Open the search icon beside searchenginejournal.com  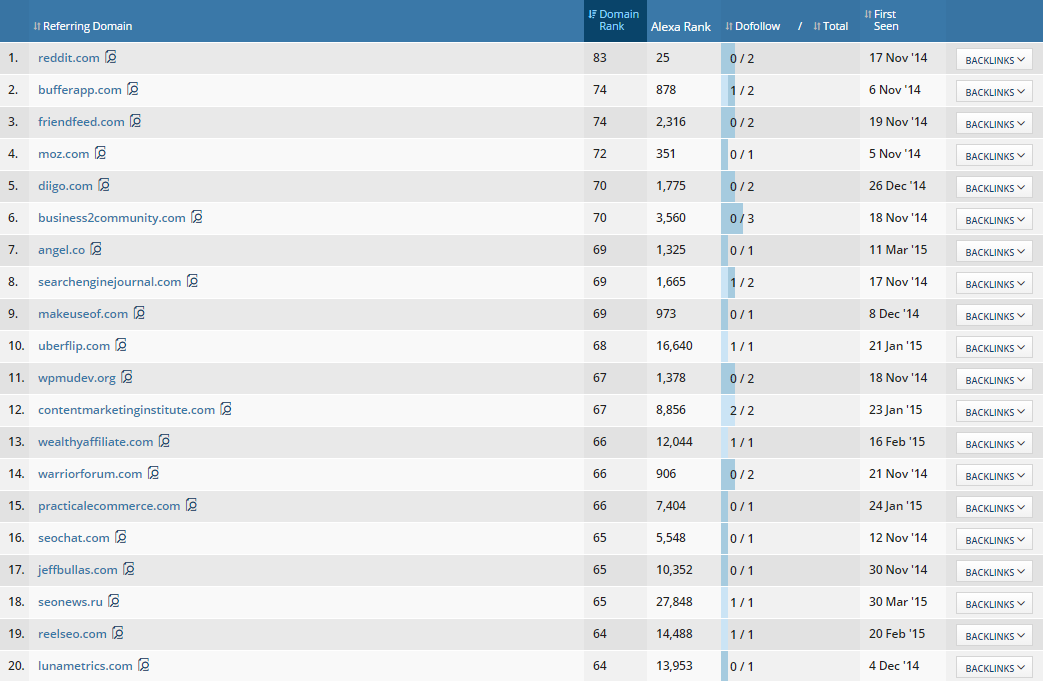coord(193,281)
